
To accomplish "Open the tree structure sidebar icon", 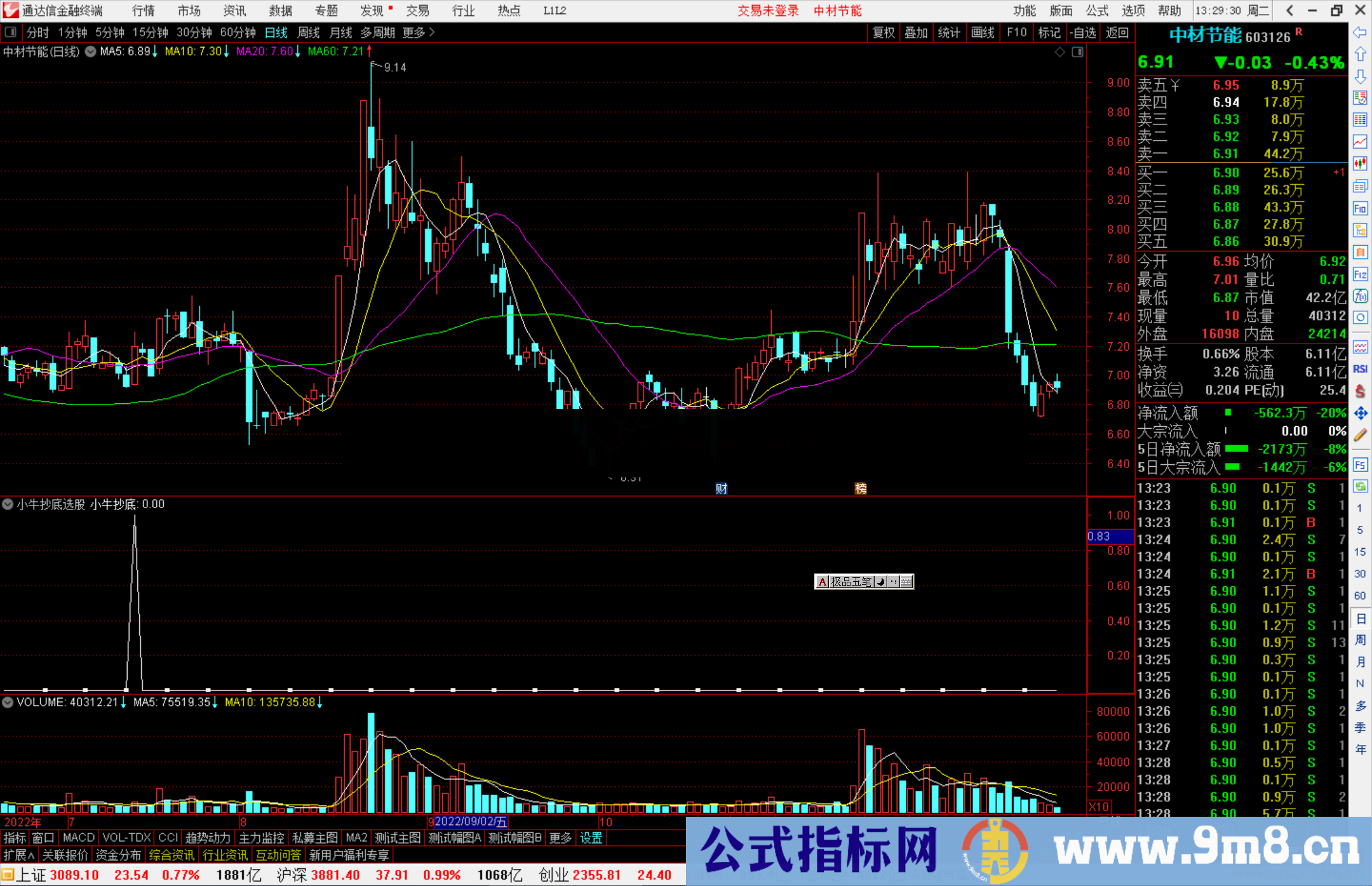I will coord(1360,230).
